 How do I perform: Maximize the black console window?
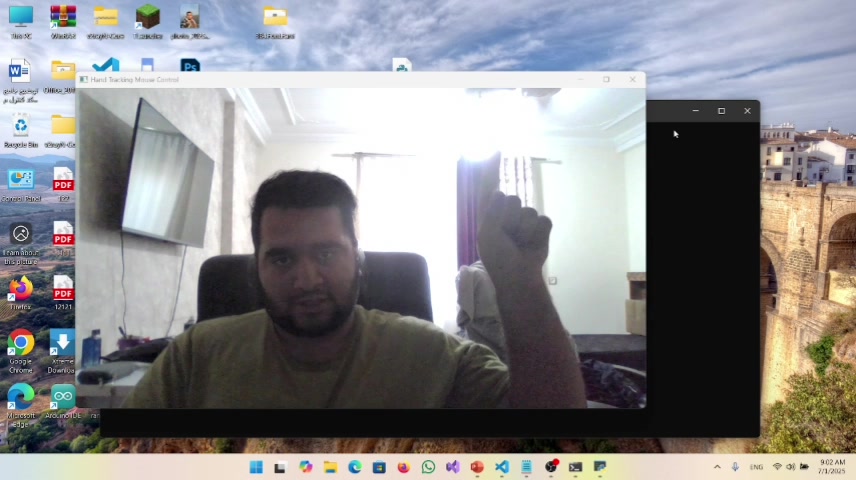721,111
